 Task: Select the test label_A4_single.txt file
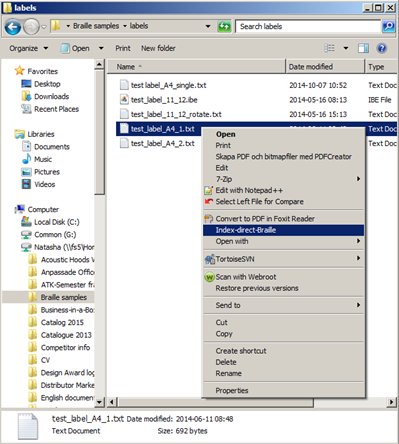(x=168, y=85)
